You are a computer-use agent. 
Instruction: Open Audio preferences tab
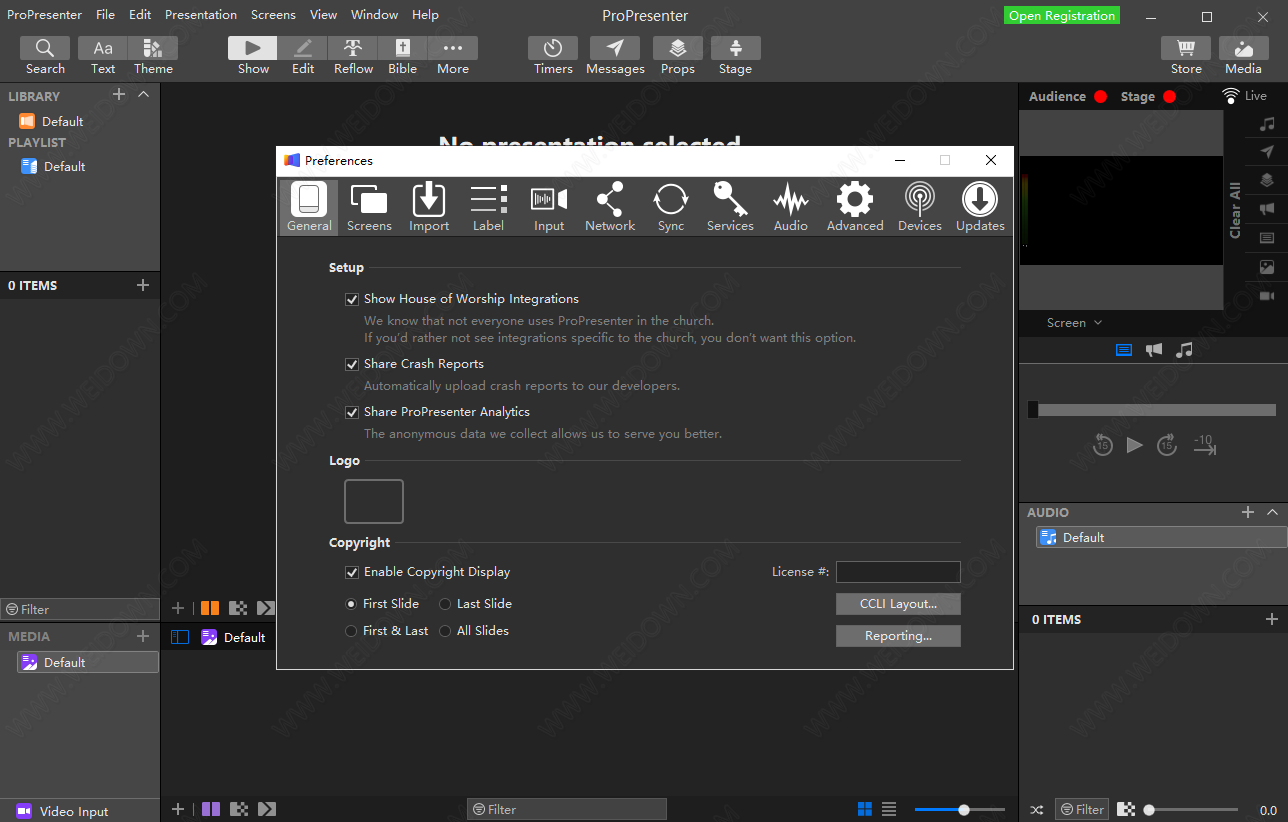click(790, 207)
